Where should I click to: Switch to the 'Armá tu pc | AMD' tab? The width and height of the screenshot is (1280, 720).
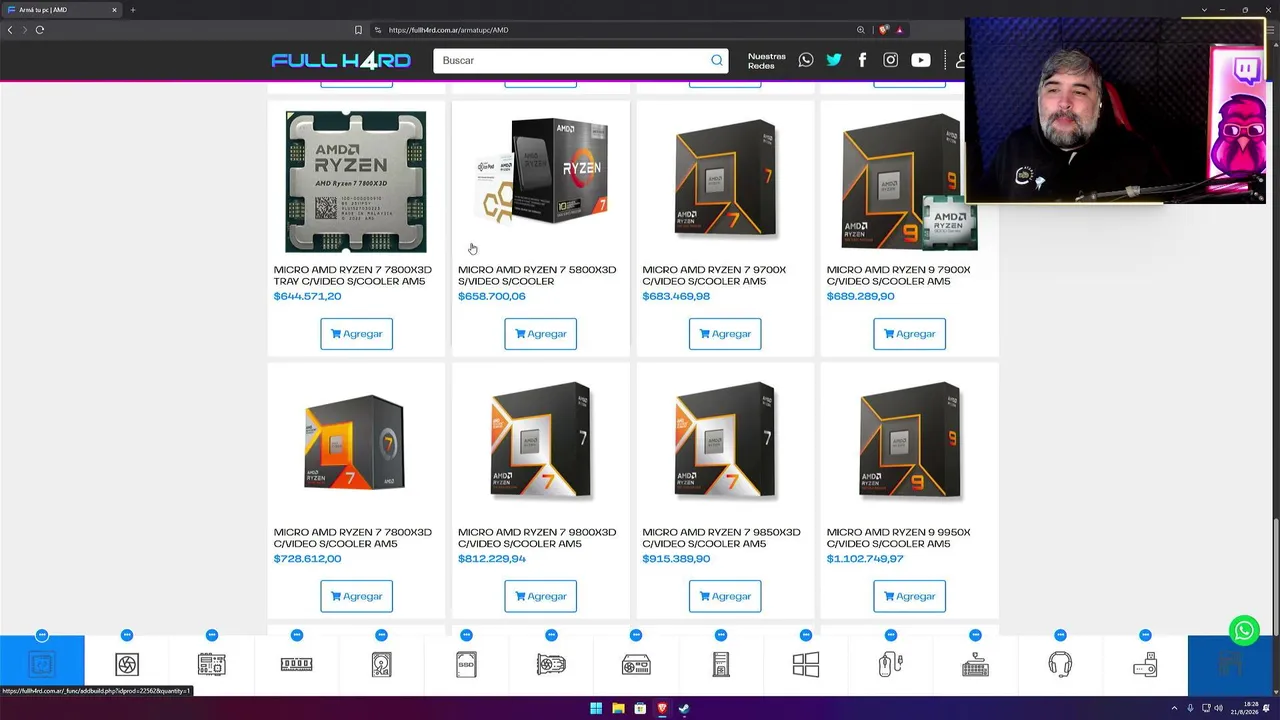click(62, 10)
